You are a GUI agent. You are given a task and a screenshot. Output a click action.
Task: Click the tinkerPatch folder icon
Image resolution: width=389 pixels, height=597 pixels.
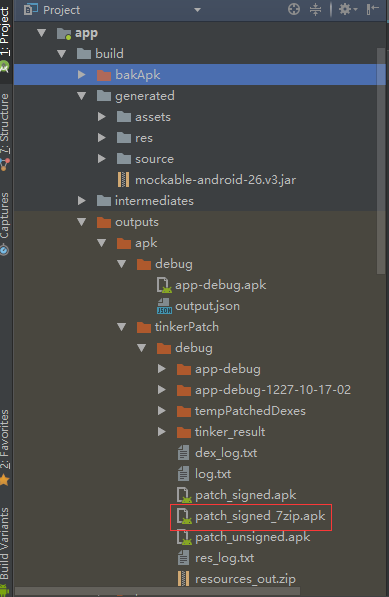point(143,327)
